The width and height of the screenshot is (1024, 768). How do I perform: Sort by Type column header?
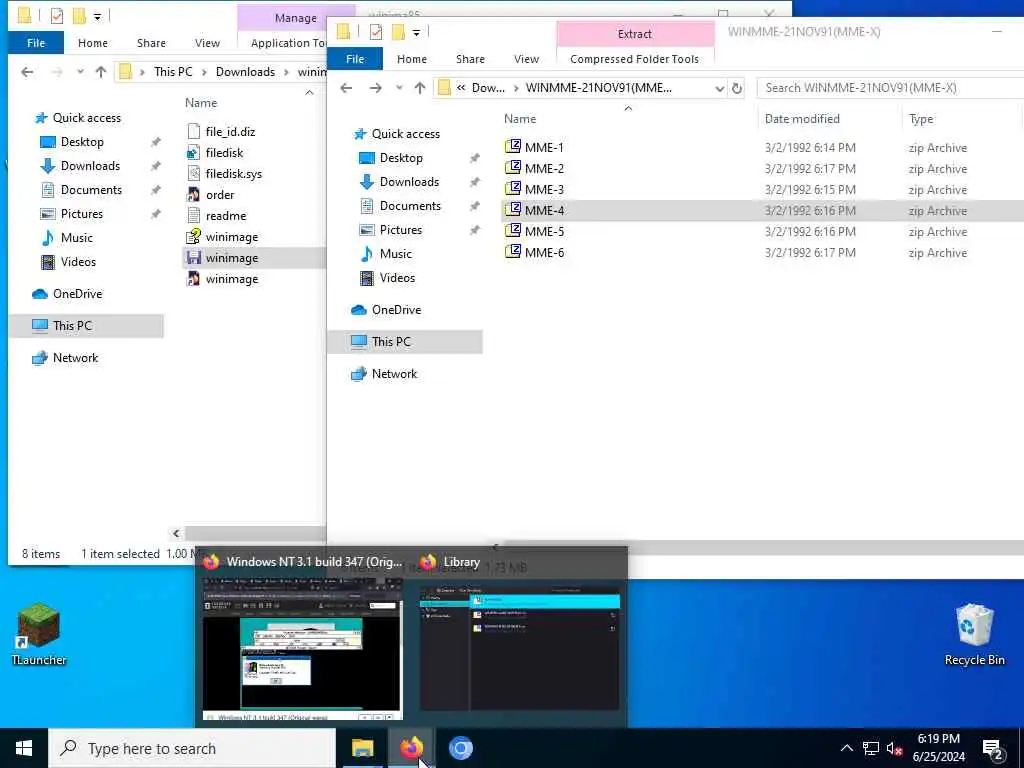921,119
